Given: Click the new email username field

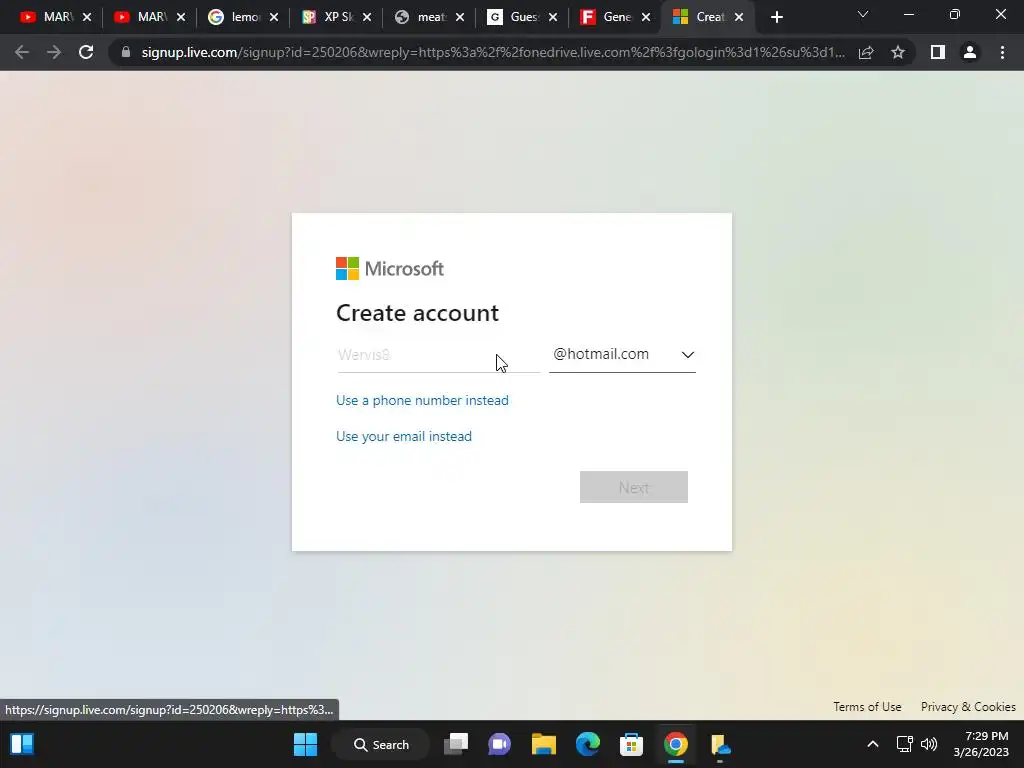Looking at the screenshot, I should tap(438, 355).
